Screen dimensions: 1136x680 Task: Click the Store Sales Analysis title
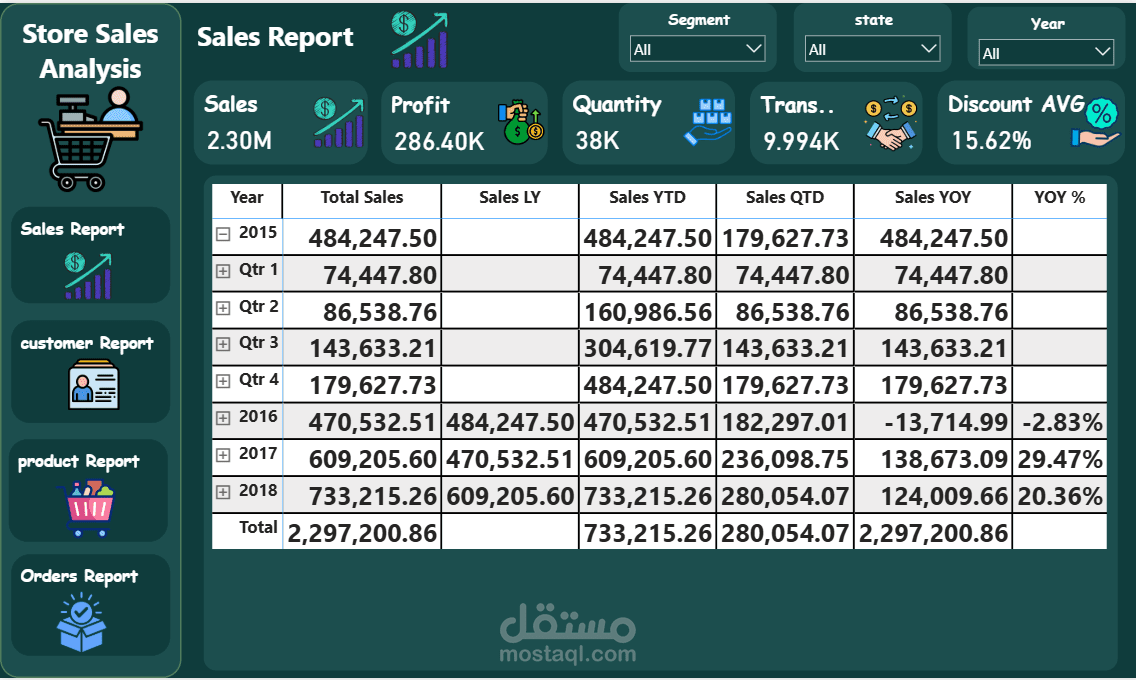[90, 51]
